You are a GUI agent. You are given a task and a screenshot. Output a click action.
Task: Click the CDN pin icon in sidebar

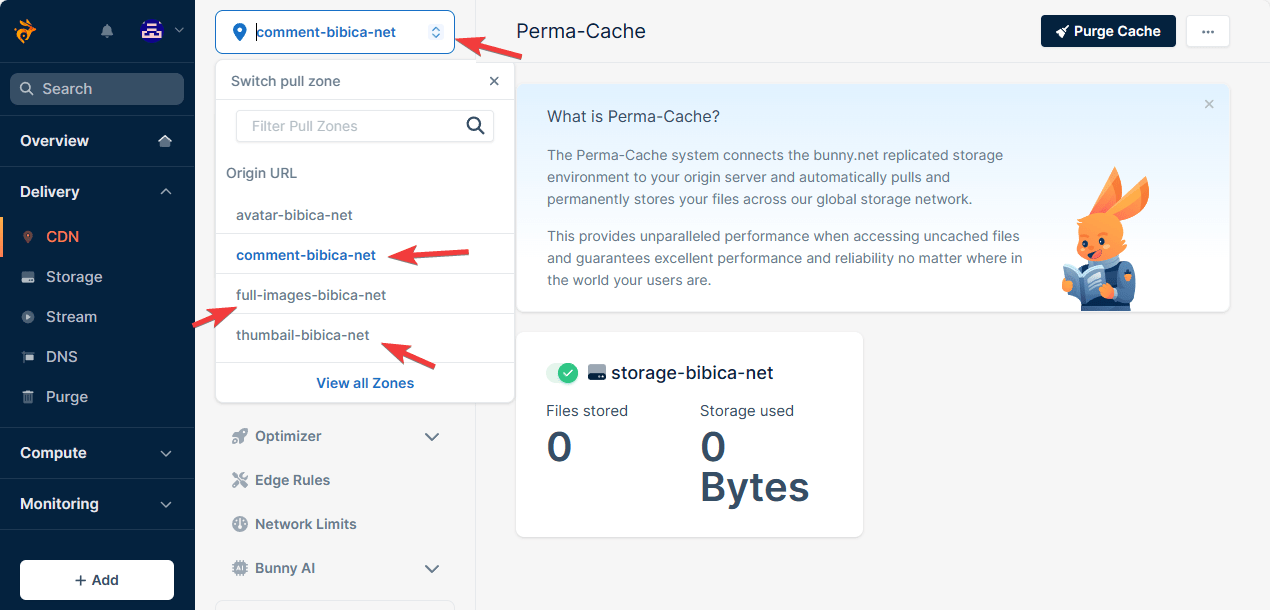[x=27, y=237]
